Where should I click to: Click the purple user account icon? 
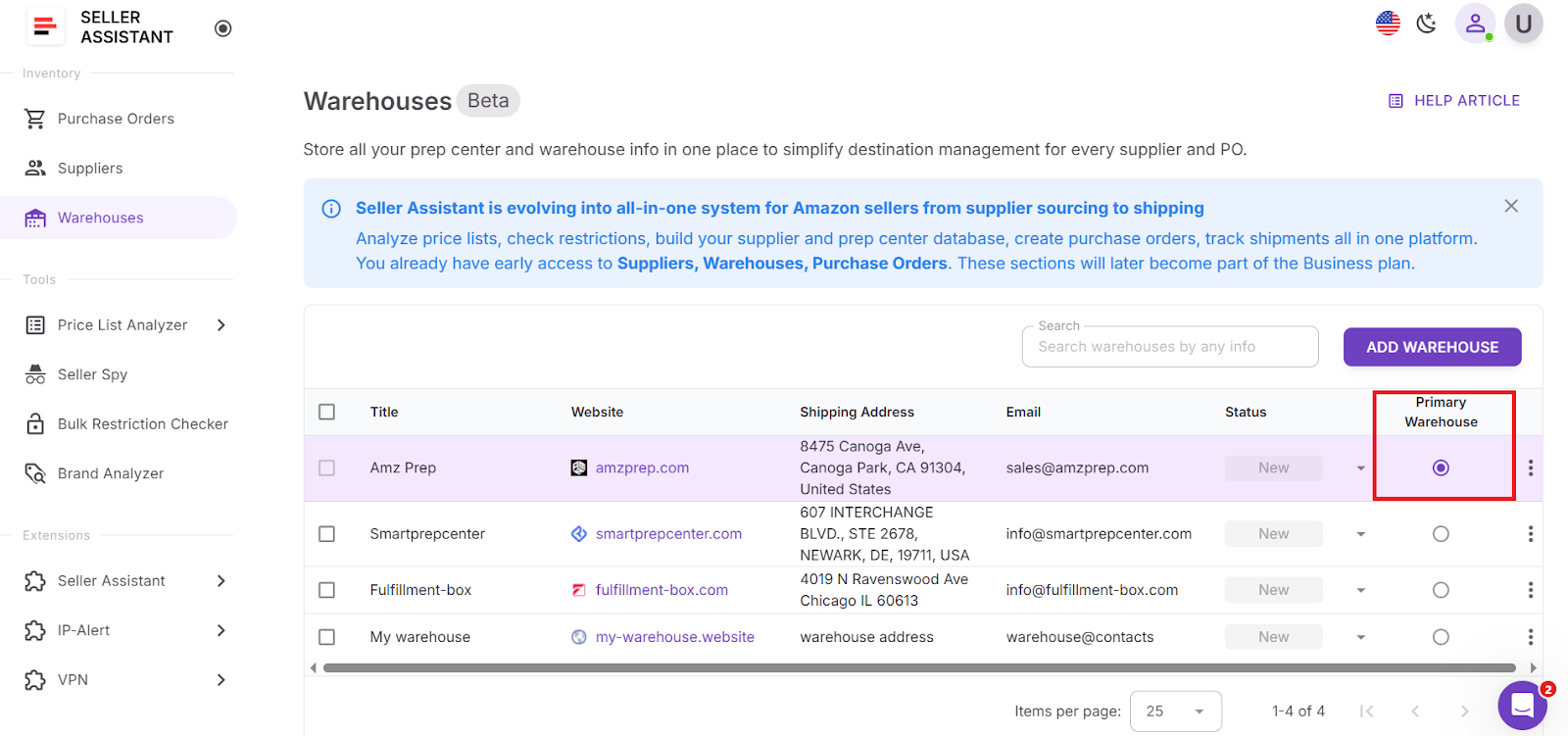(1475, 24)
